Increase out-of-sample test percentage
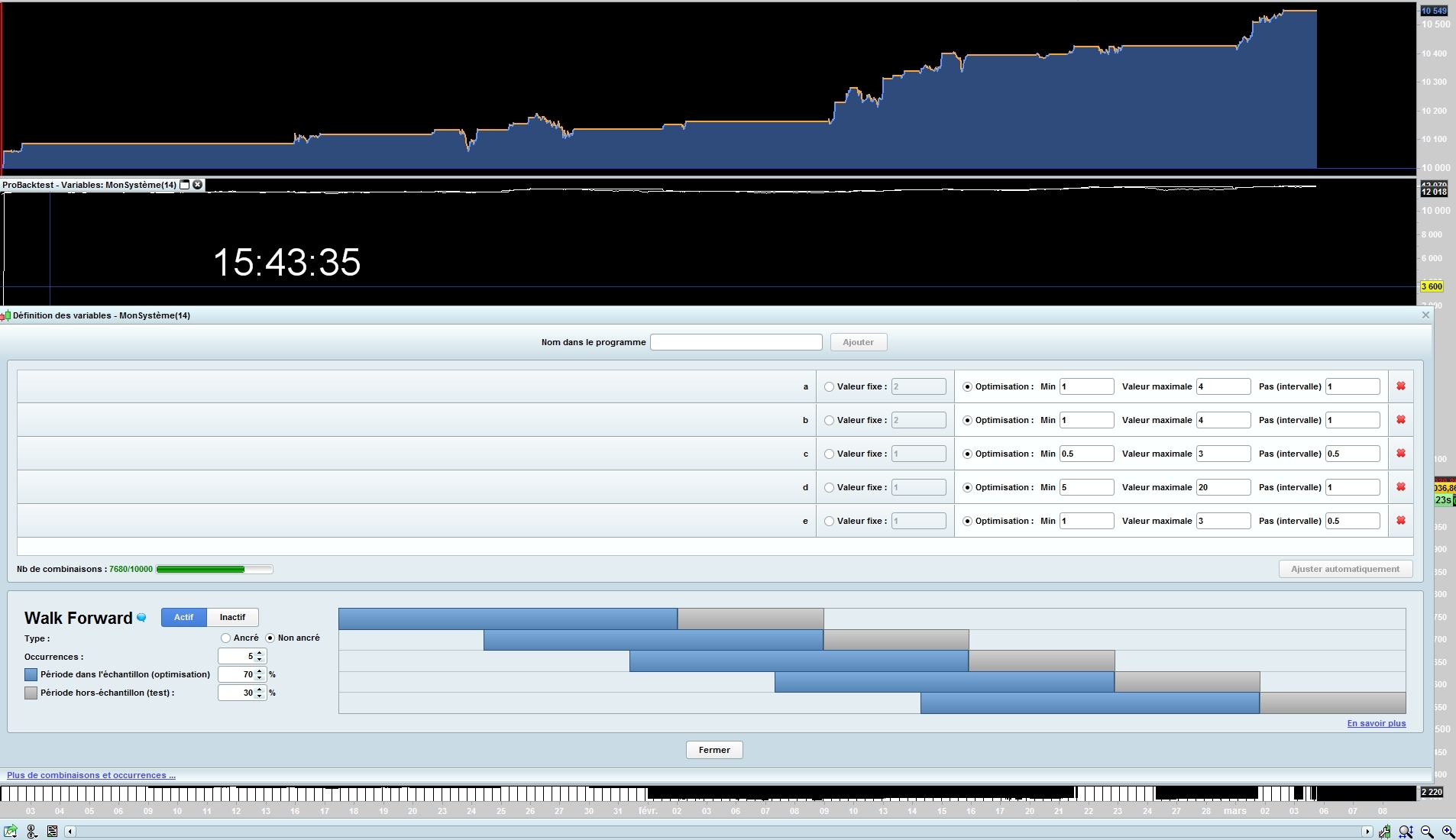1456x840 pixels. pyautogui.click(x=260, y=690)
